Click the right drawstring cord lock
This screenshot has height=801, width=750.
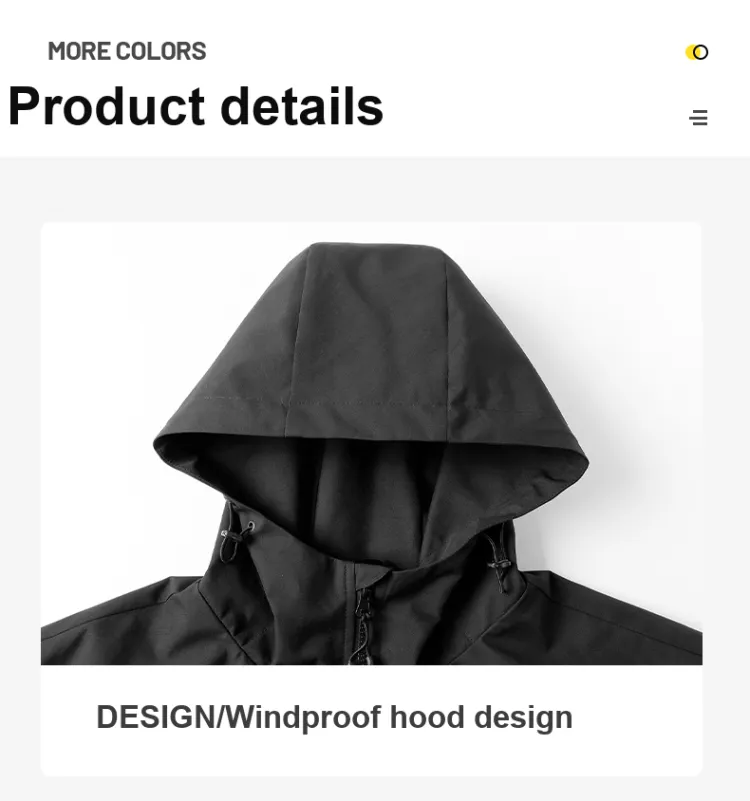500,564
